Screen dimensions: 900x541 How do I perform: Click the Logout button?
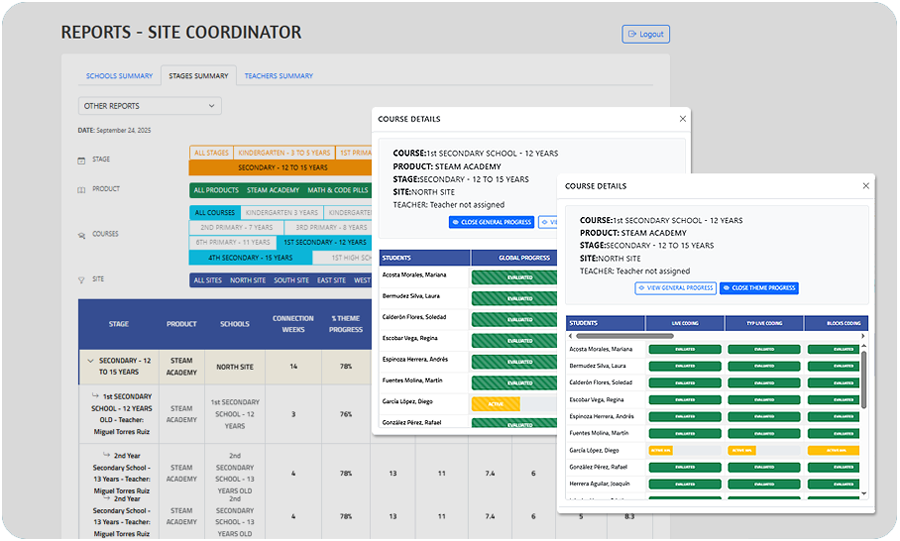tap(645, 34)
